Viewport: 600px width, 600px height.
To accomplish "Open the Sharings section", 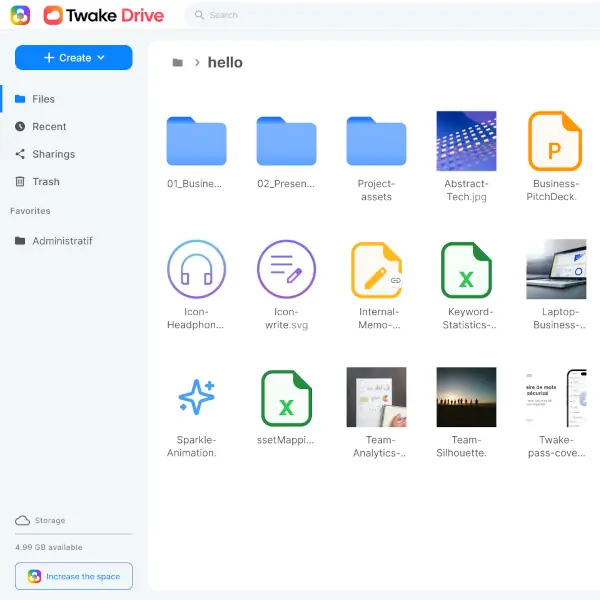I will pos(53,154).
